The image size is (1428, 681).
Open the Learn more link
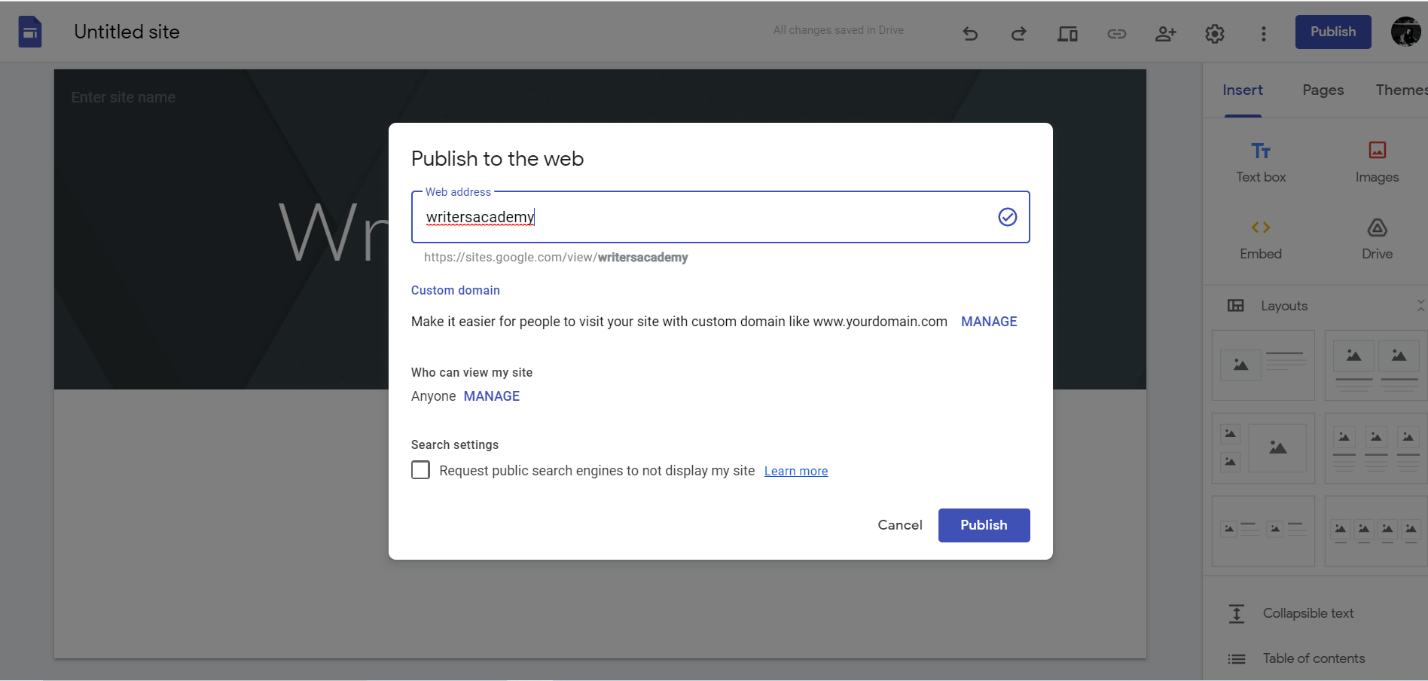pos(796,471)
